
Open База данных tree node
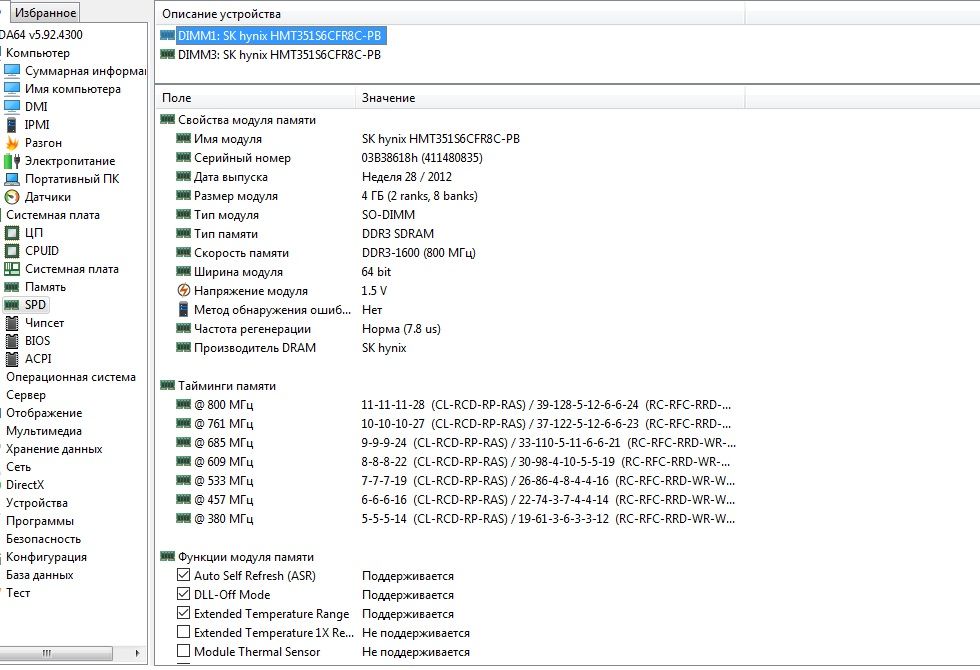click(x=39, y=575)
